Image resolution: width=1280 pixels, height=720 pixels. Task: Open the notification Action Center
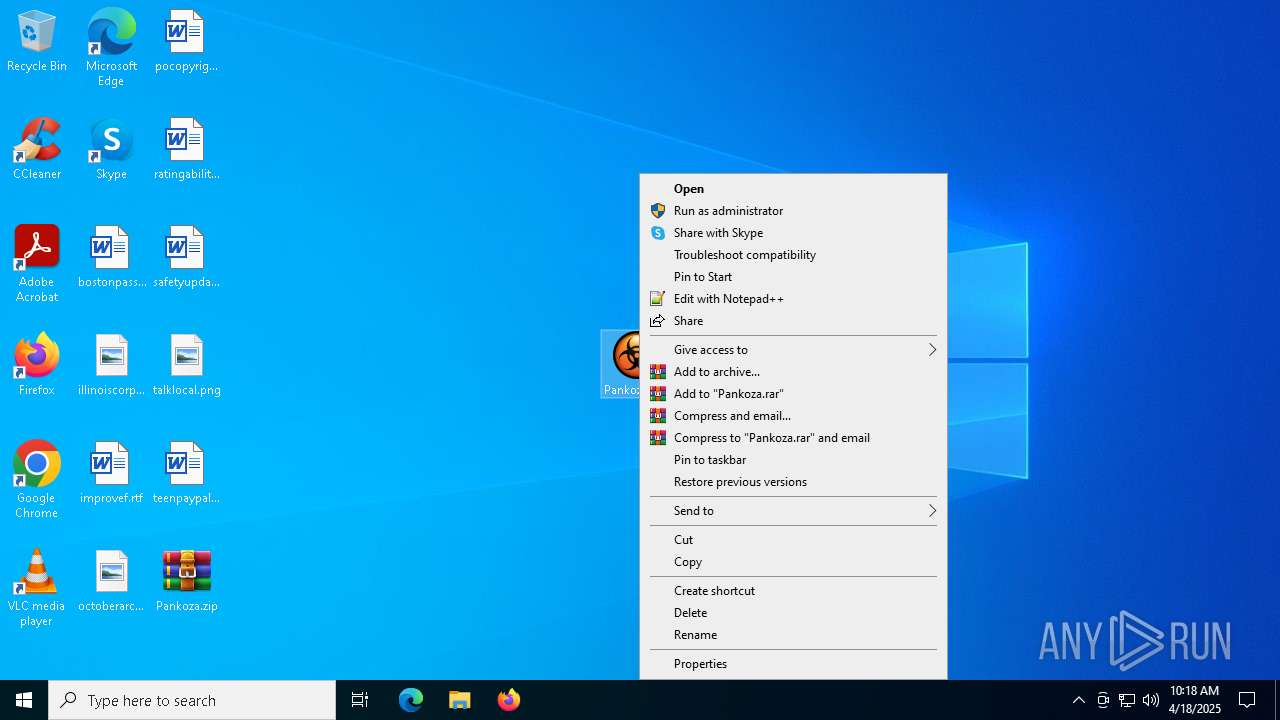pos(1248,700)
